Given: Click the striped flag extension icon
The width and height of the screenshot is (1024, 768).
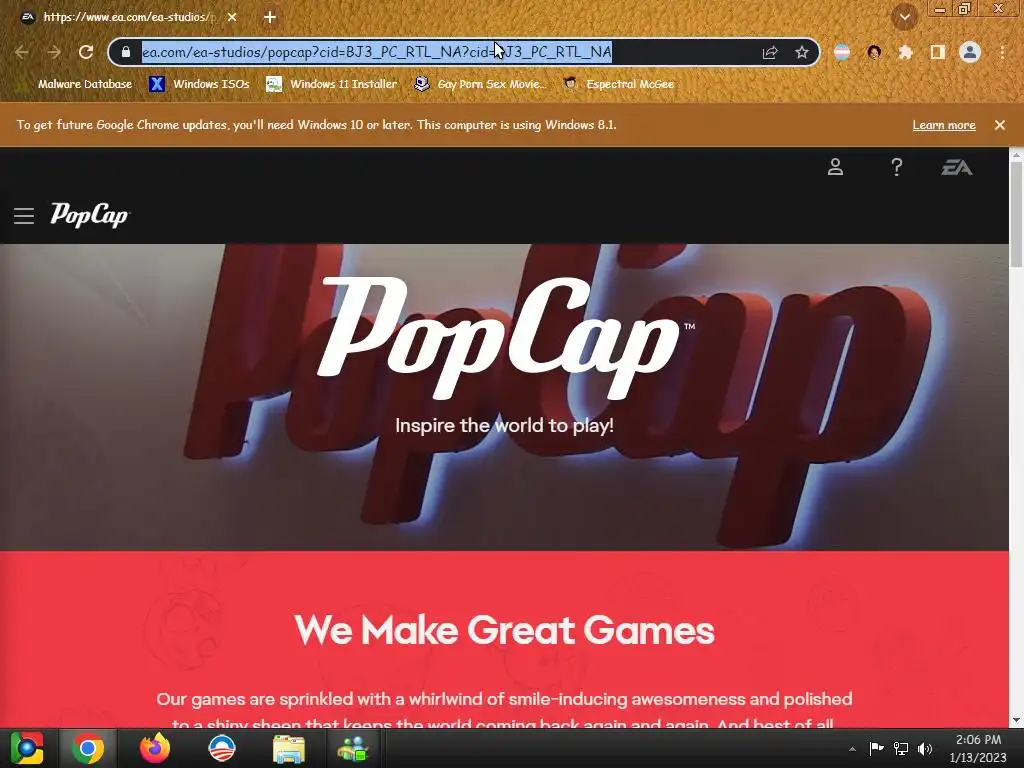Looking at the screenshot, I should (x=842, y=52).
